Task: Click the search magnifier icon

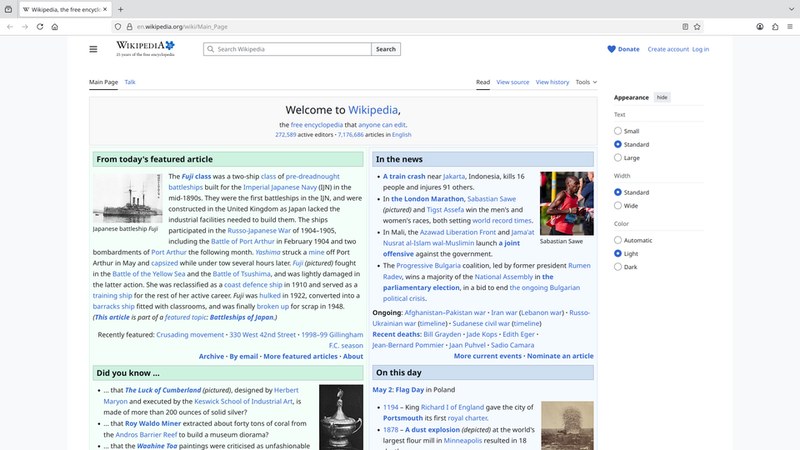Action: coord(210,49)
